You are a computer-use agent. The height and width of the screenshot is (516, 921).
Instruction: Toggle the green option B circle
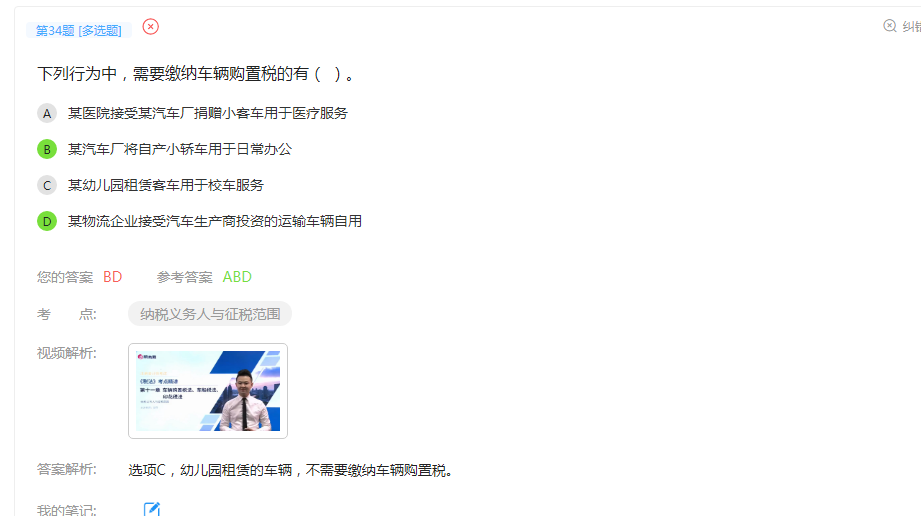47,149
